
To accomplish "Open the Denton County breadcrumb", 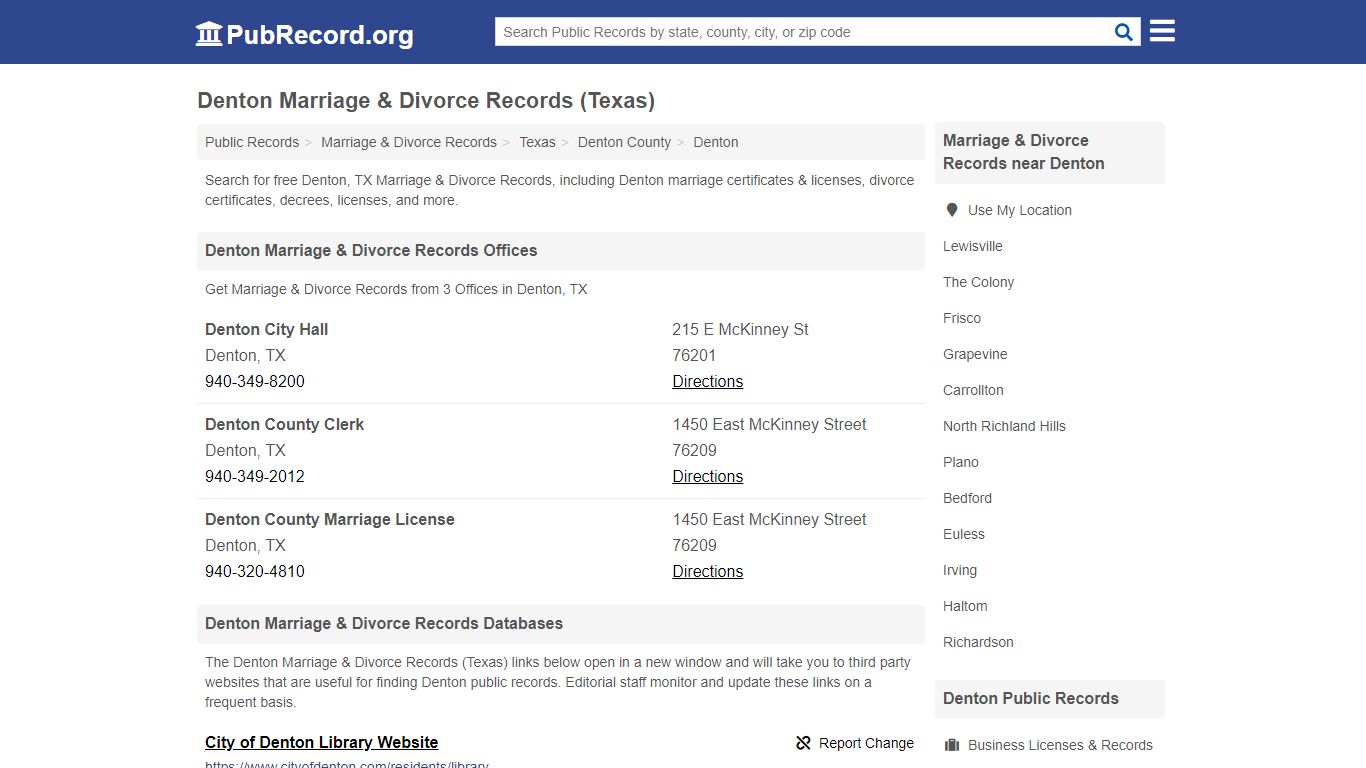I will 624,142.
